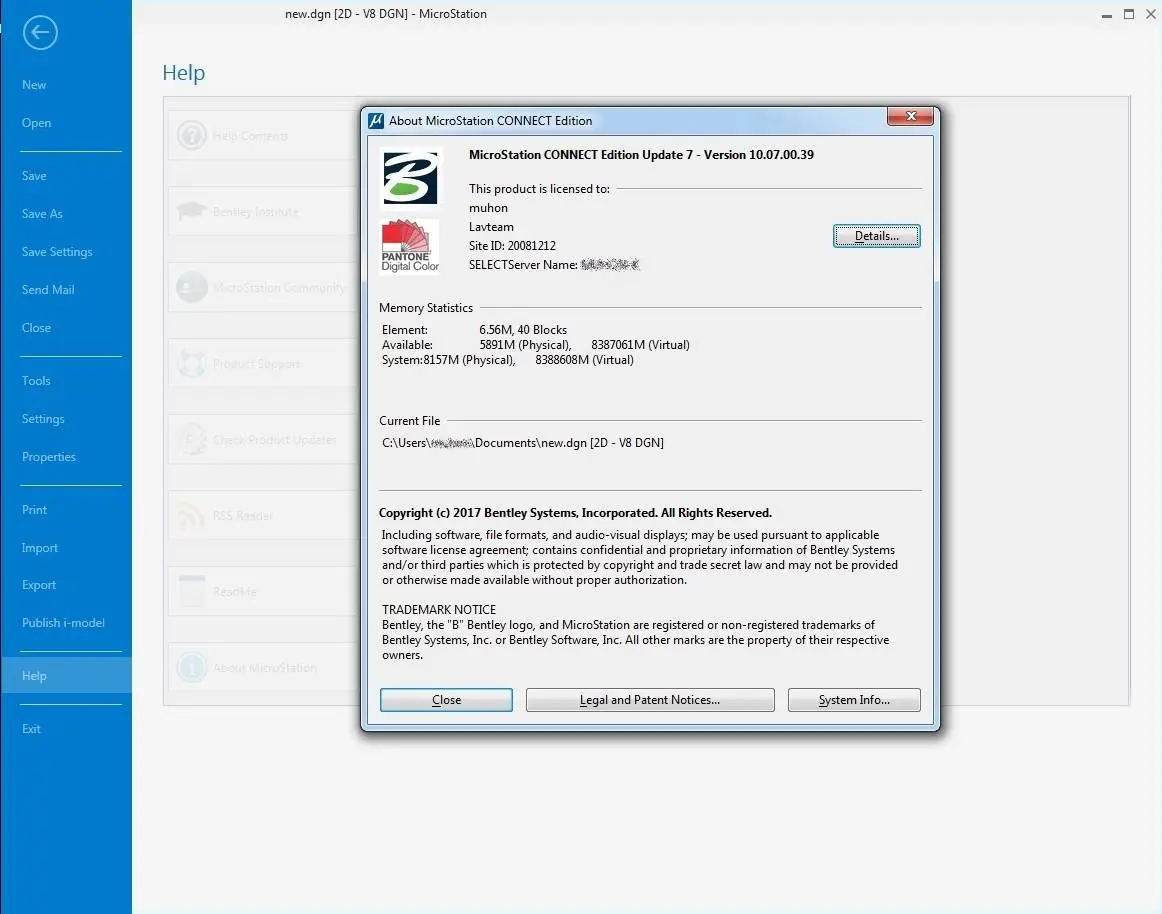Image resolution: width=1162 pixels, height=914 pixels.
Task: Maximize the MicroStation window
Action: [1129, 14]
